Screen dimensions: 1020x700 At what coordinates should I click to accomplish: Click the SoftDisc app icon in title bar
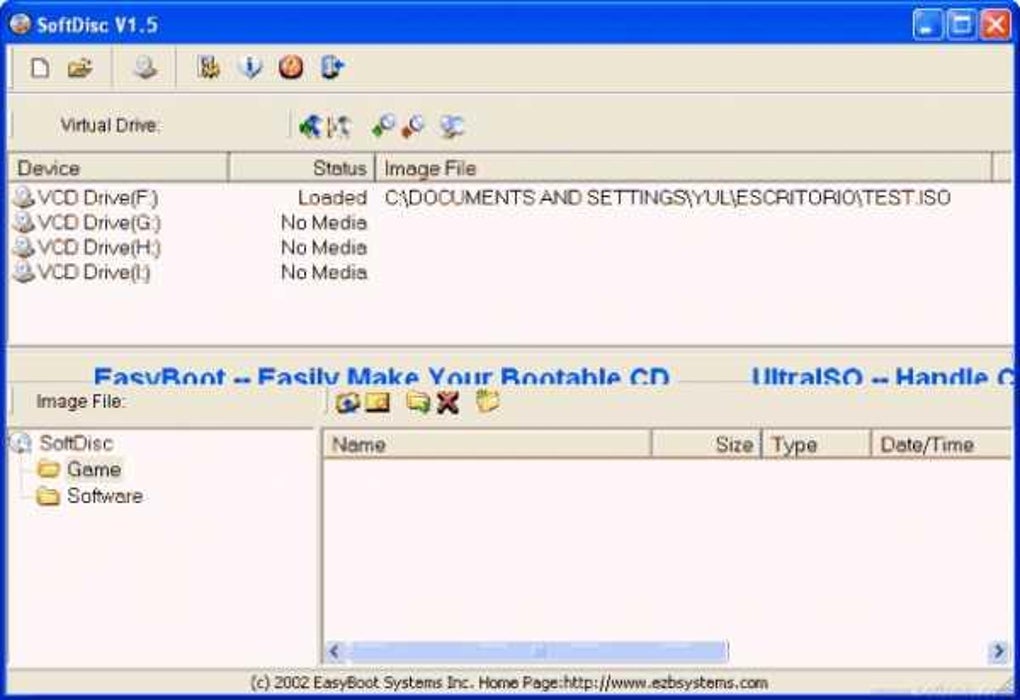(x=20, y=24)
